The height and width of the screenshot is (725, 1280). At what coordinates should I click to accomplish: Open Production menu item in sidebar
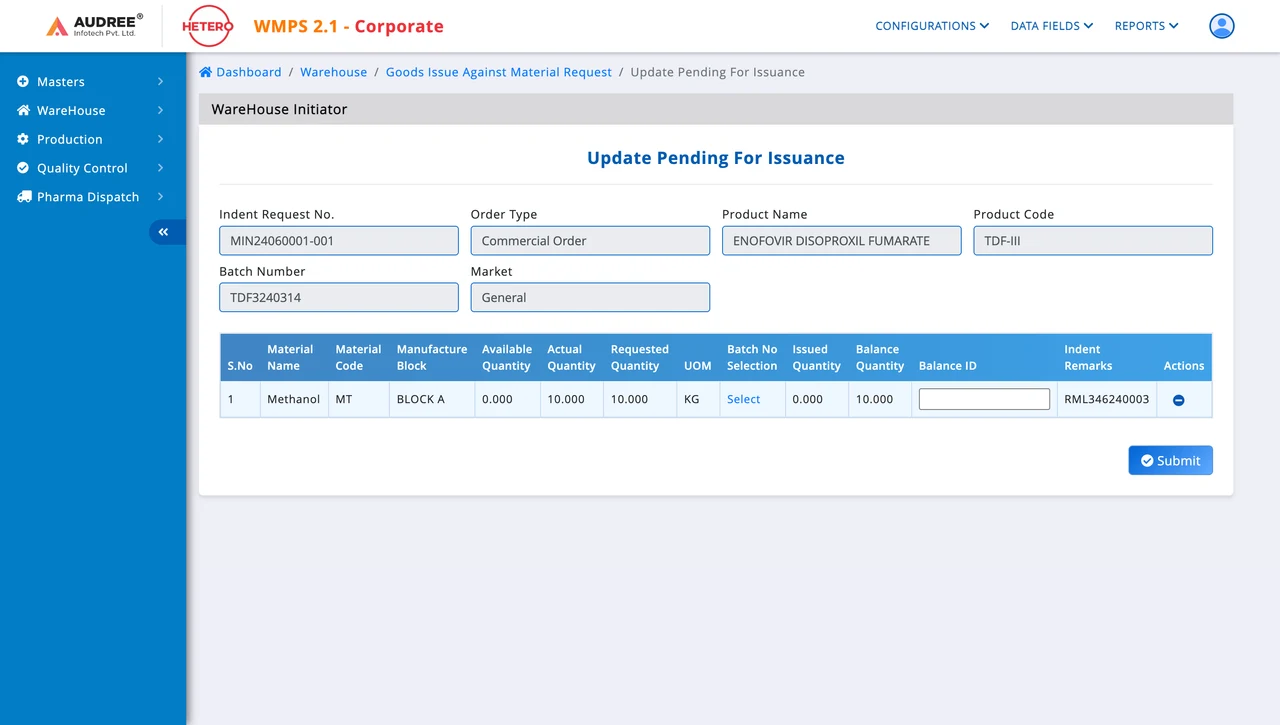click(70, 139)
